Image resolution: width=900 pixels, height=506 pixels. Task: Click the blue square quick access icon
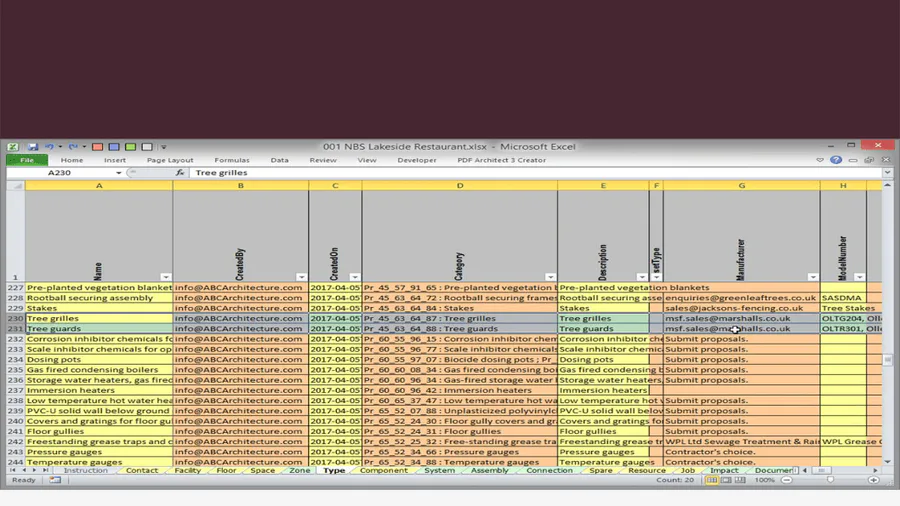pyautogui.click(x=114, y=147)
